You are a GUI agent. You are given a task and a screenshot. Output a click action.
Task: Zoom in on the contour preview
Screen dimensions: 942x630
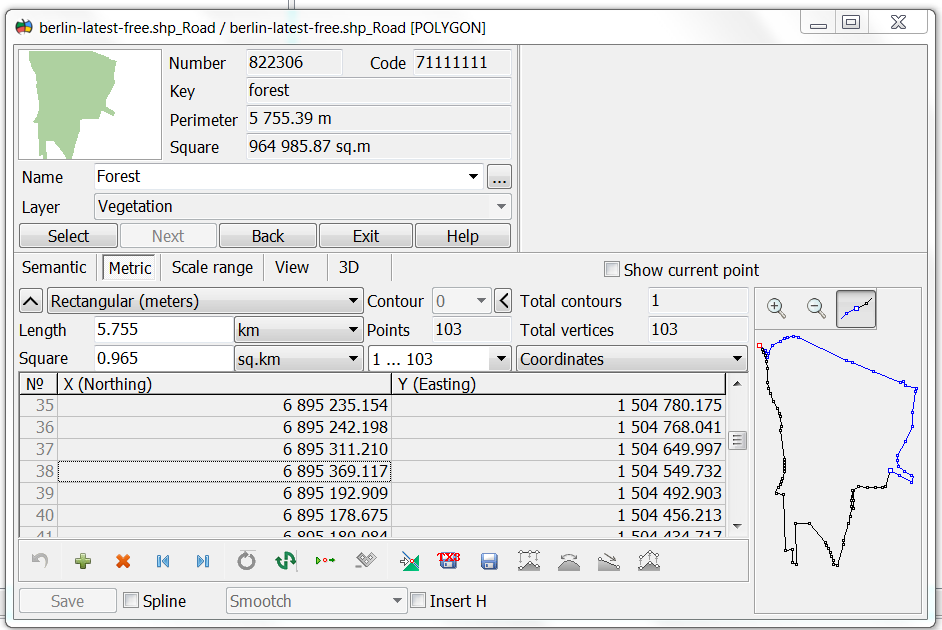tap(776, 308)
